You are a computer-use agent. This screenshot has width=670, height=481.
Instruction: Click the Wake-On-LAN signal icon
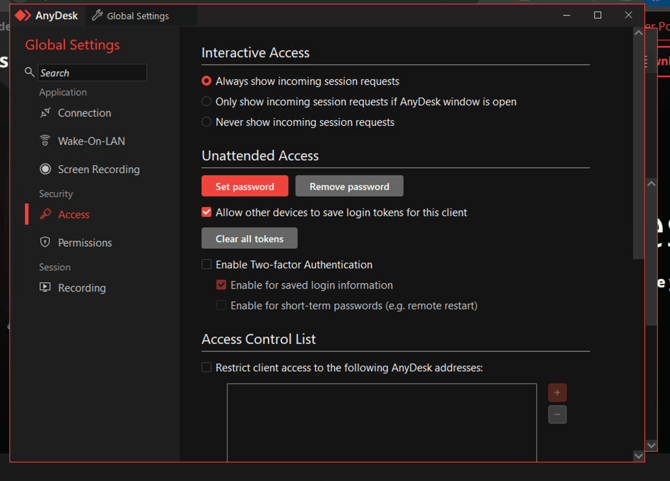point(45,141)
